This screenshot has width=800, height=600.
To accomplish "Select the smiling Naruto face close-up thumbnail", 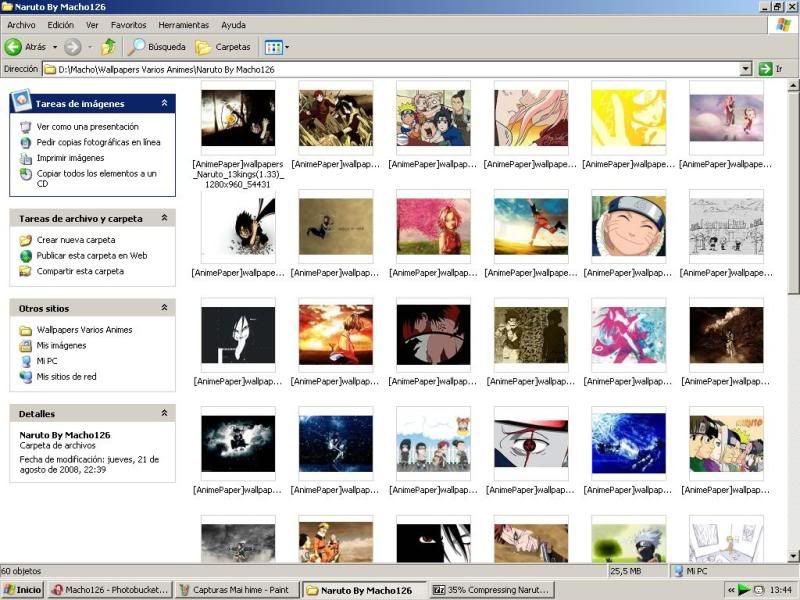I will pyautogui.click(x=629, y=226).
